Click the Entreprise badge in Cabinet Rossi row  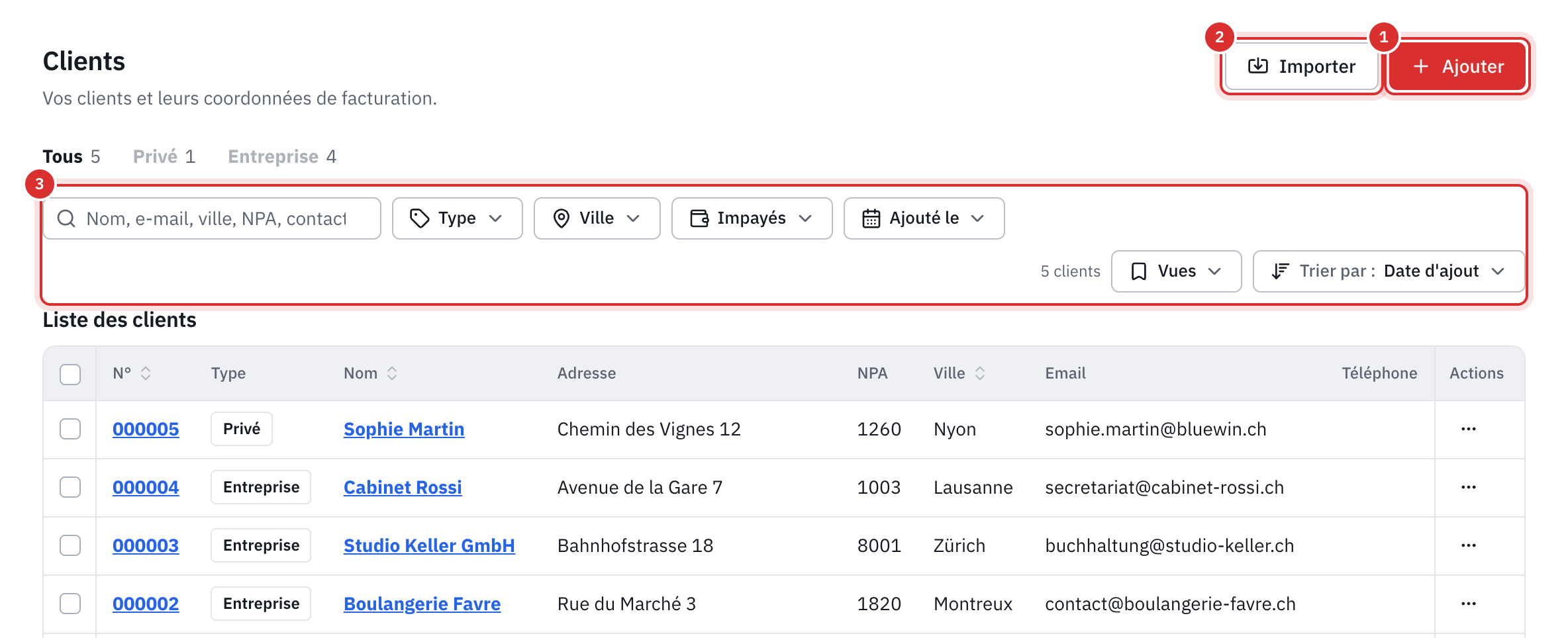point(261,487)
